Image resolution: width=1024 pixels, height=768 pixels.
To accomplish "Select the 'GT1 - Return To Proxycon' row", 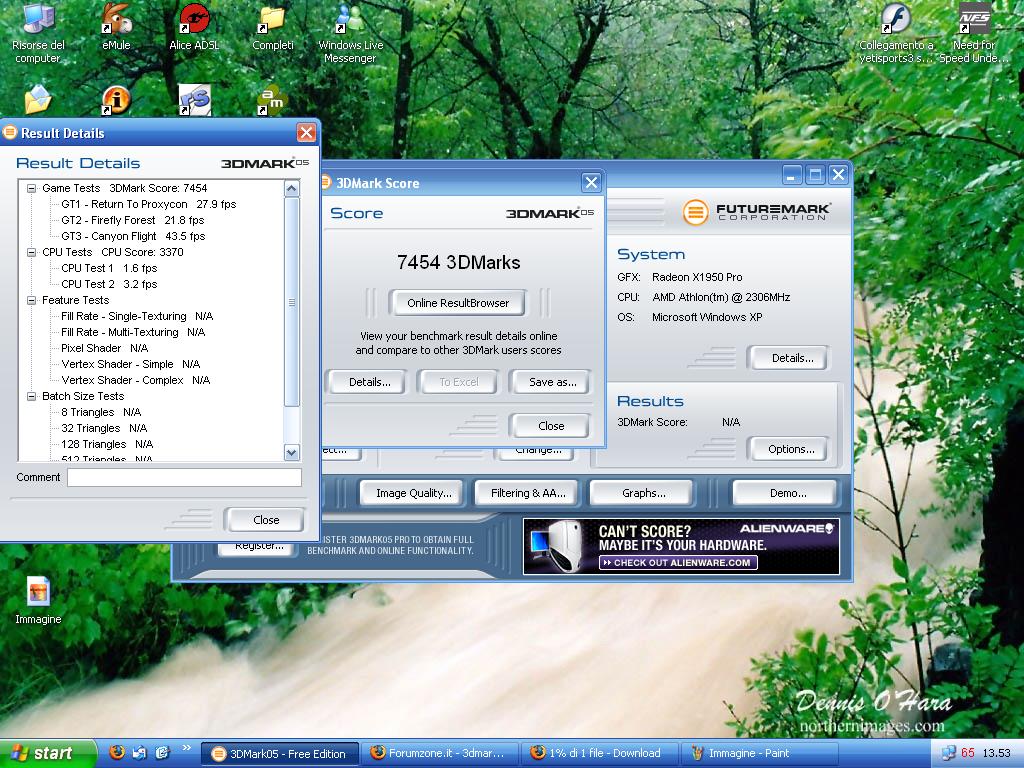I will (x=148, y=204).
